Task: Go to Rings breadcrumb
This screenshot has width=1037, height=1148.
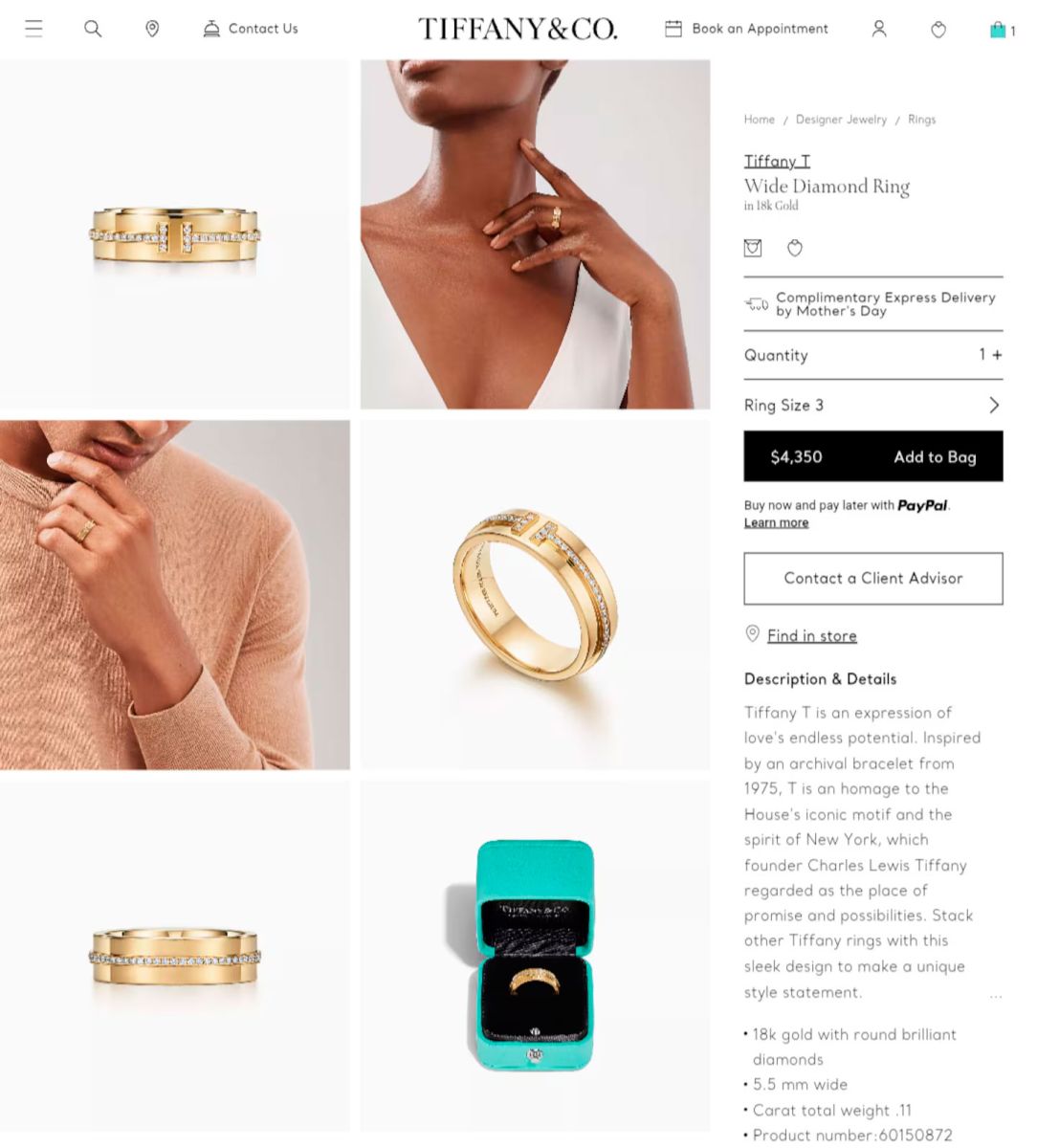Action: pos(922,120)
